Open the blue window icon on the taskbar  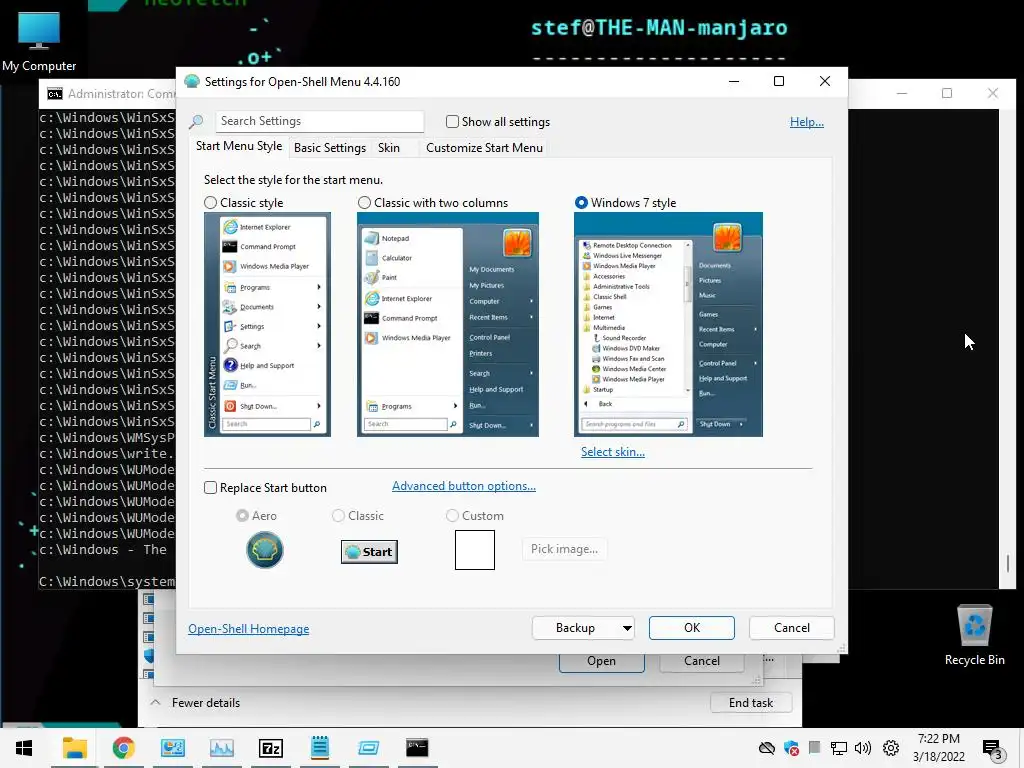368,748
